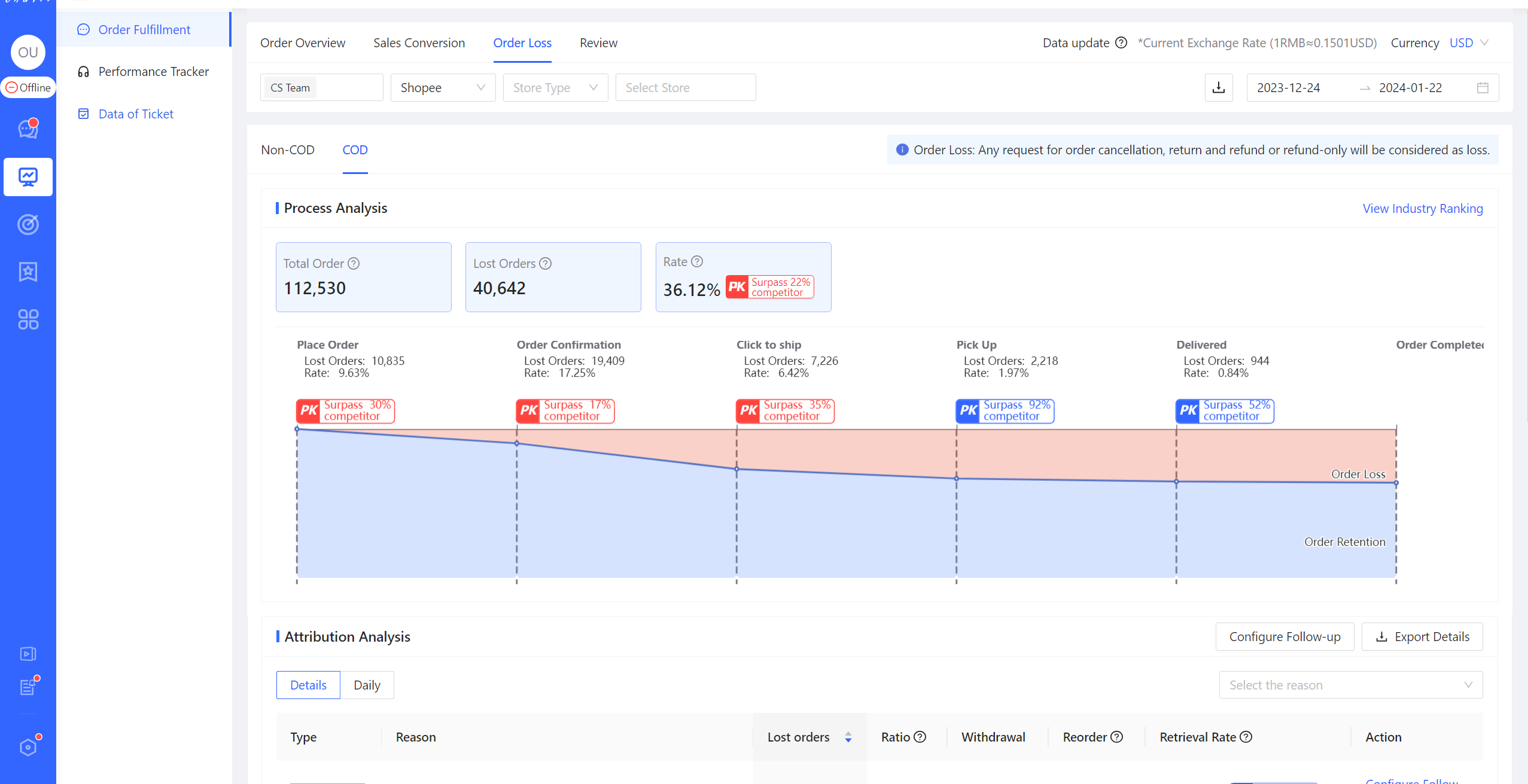Click the PK Surpass 35% competitor badge
Image resolution: width=1528 pixels, height=784 pixels.
click(x=785, y=411)
